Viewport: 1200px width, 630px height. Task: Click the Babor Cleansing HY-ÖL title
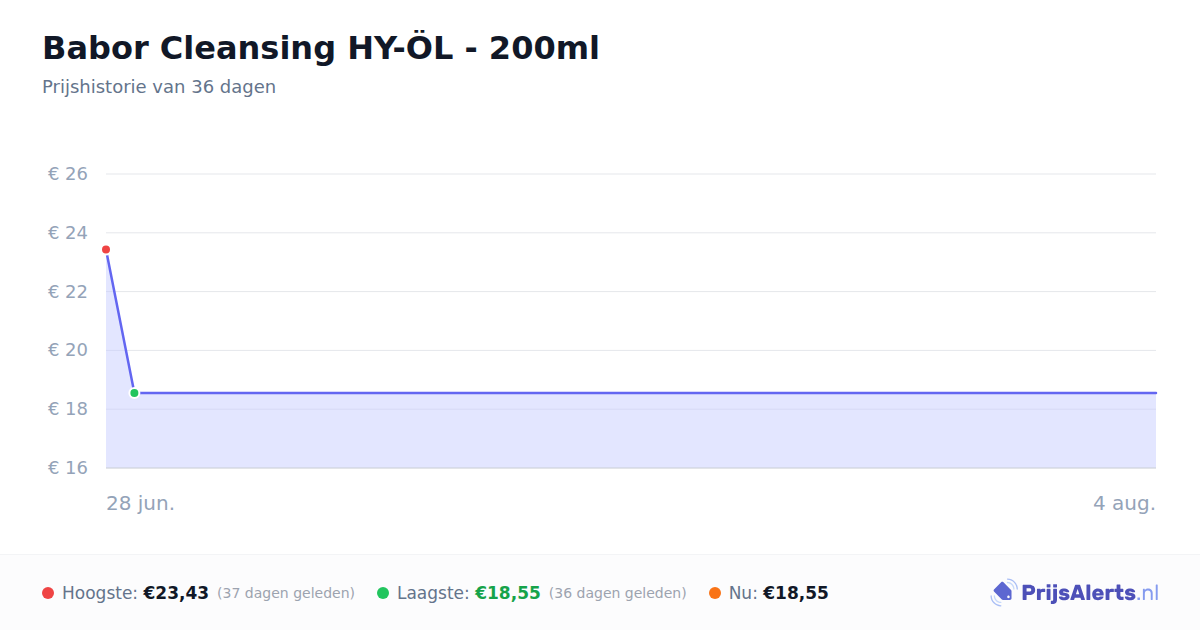pyautogui.click(x=321, y=48)
